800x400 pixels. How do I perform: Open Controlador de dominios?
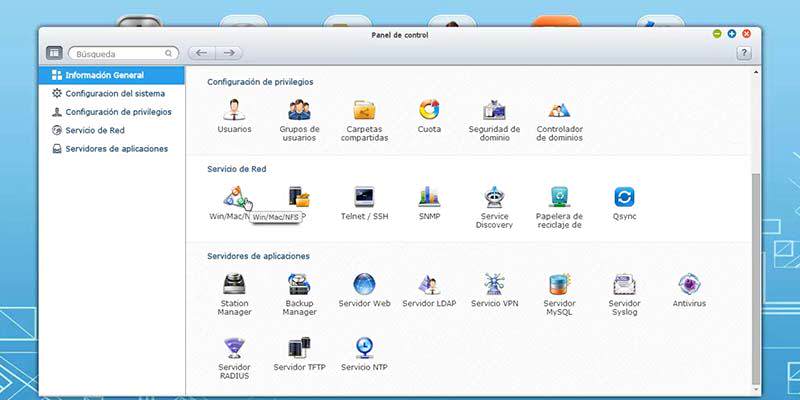(559, 109)
